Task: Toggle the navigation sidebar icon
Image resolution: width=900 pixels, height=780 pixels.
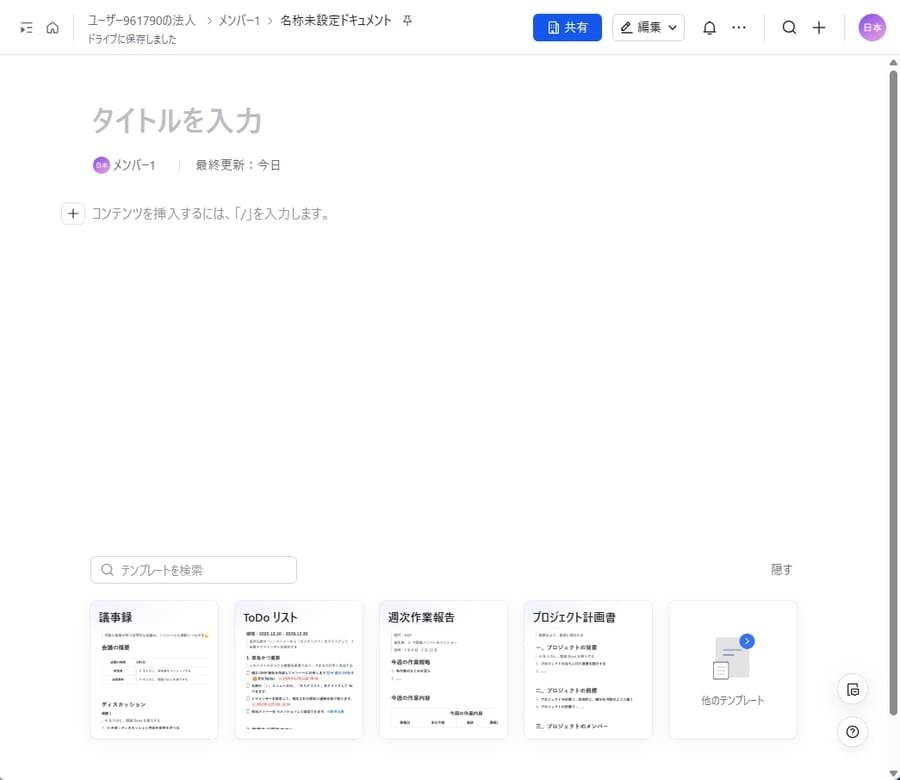Action: tap(25, 27)
